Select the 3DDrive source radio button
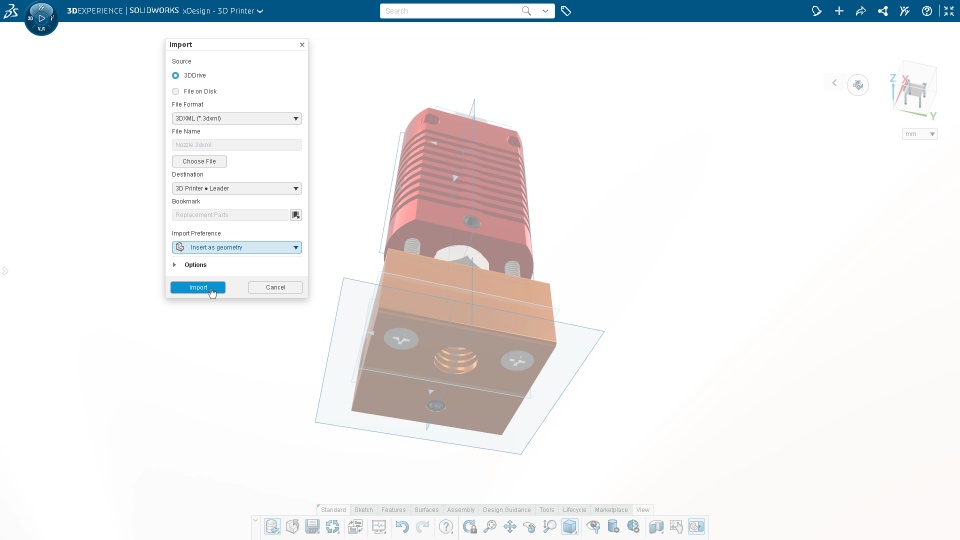The width and height of the screenshot is (960, 540). pos(176,75)
